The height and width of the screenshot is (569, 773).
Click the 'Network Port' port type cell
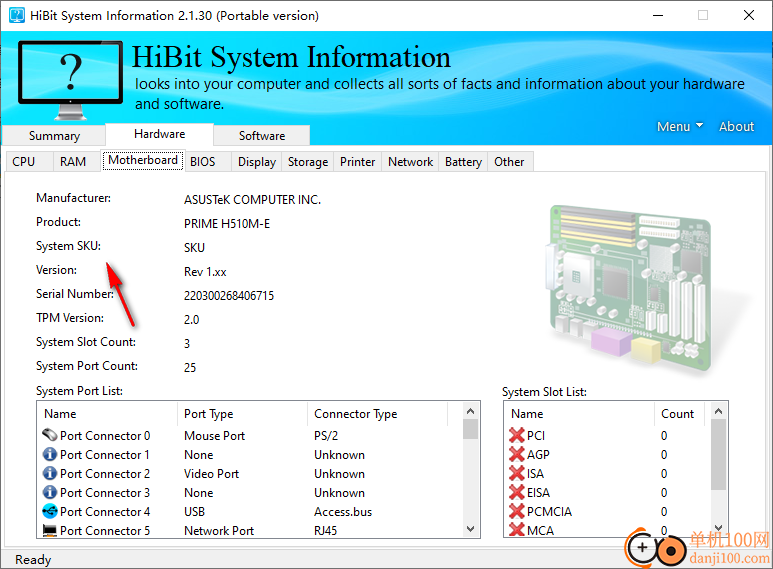(x=219, y=531)
